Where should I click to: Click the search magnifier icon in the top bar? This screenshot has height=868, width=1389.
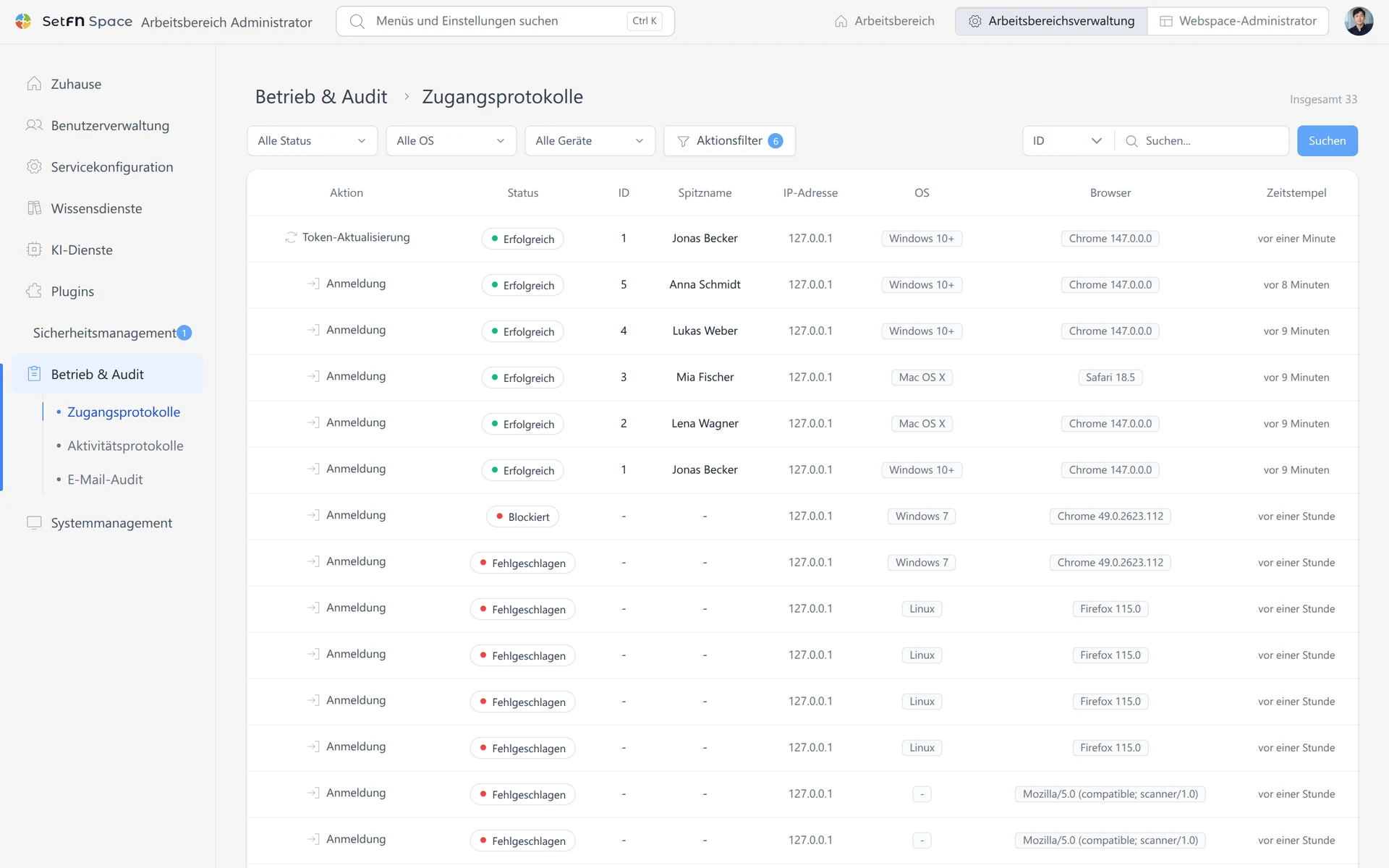click(x=357, y=21)
